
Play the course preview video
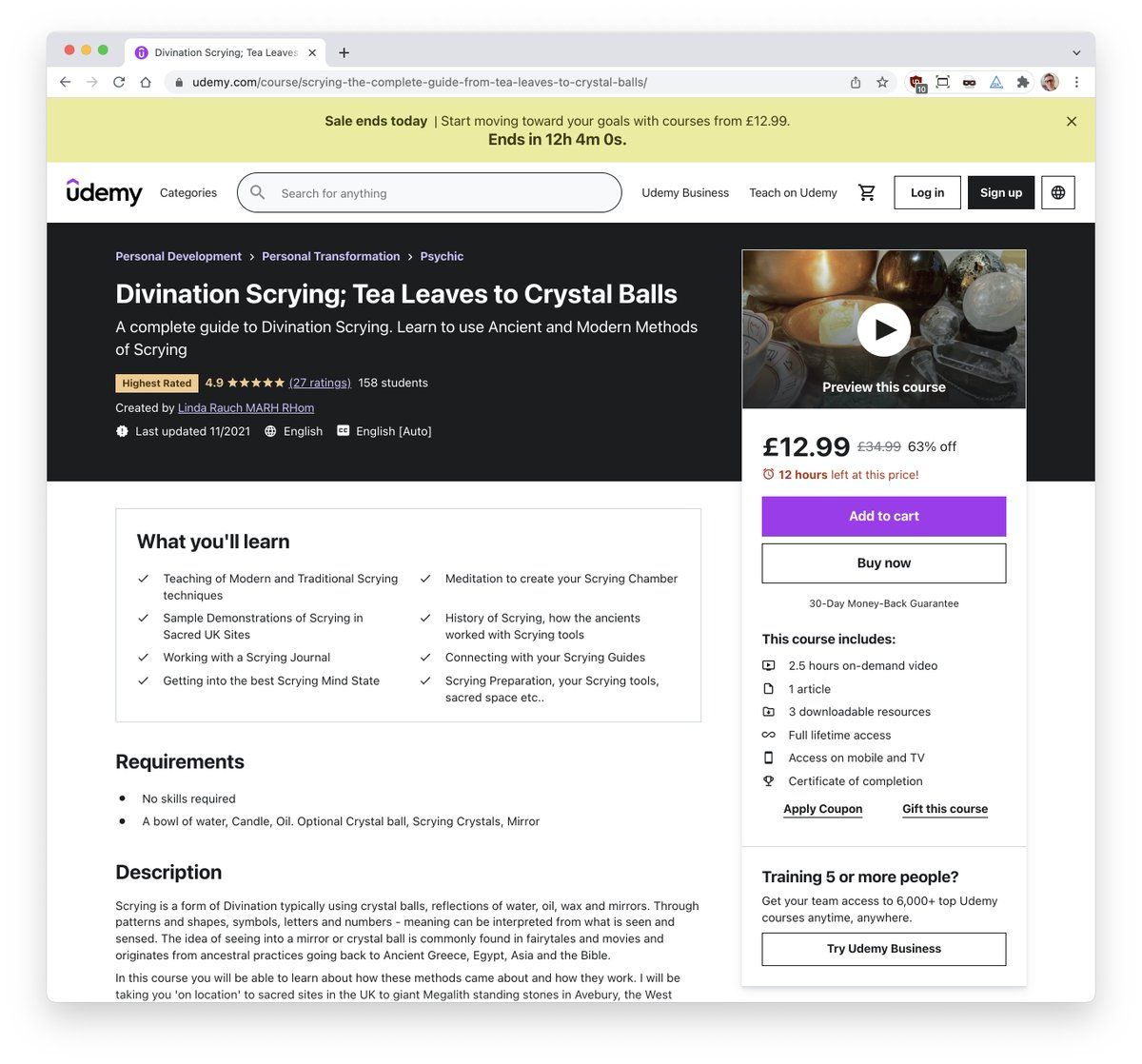click(x=883, y=329)
